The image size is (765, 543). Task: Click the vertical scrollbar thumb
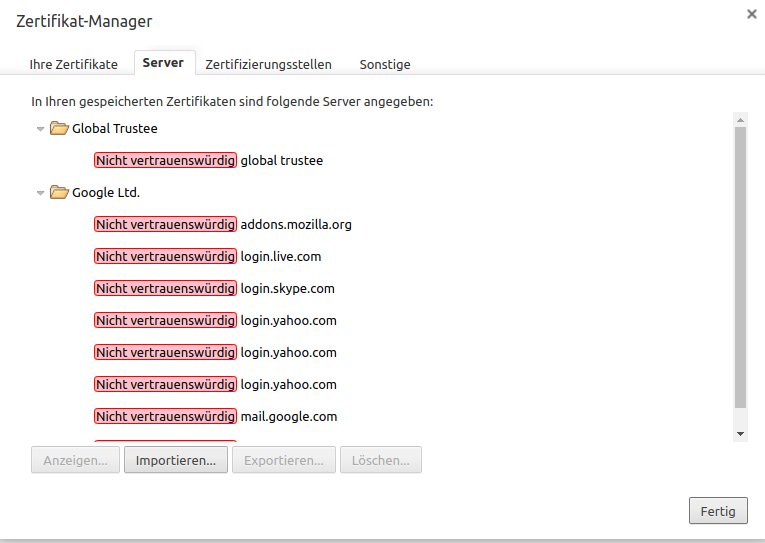click(741, 267)
